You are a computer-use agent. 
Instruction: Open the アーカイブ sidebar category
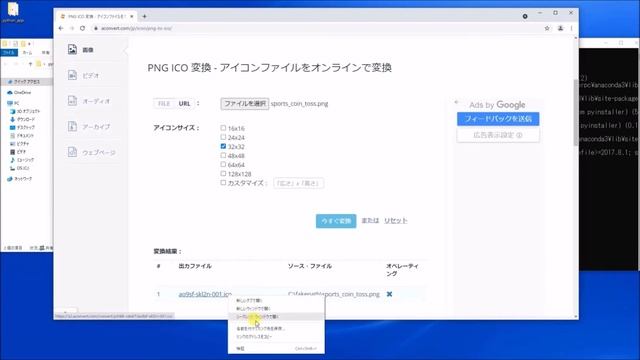pos(89,127)
